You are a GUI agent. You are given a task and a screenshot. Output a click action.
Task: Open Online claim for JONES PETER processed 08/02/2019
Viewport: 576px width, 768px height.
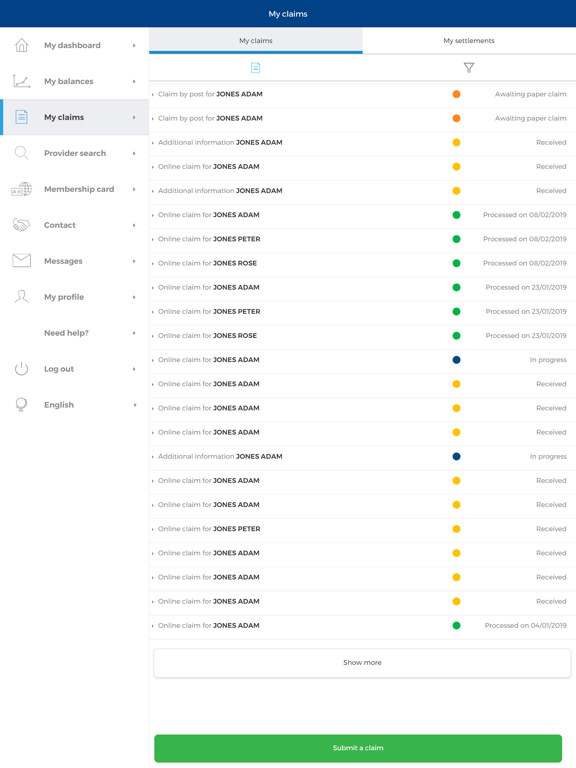[362, 239]
